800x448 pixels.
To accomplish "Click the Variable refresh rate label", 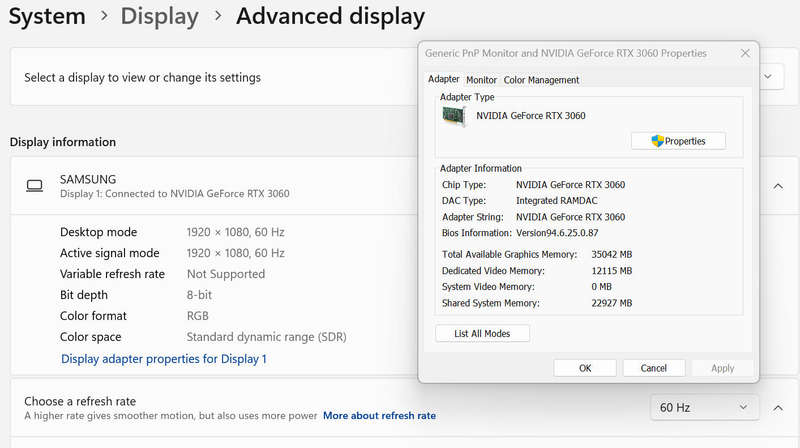I will [x=112, y=274].
